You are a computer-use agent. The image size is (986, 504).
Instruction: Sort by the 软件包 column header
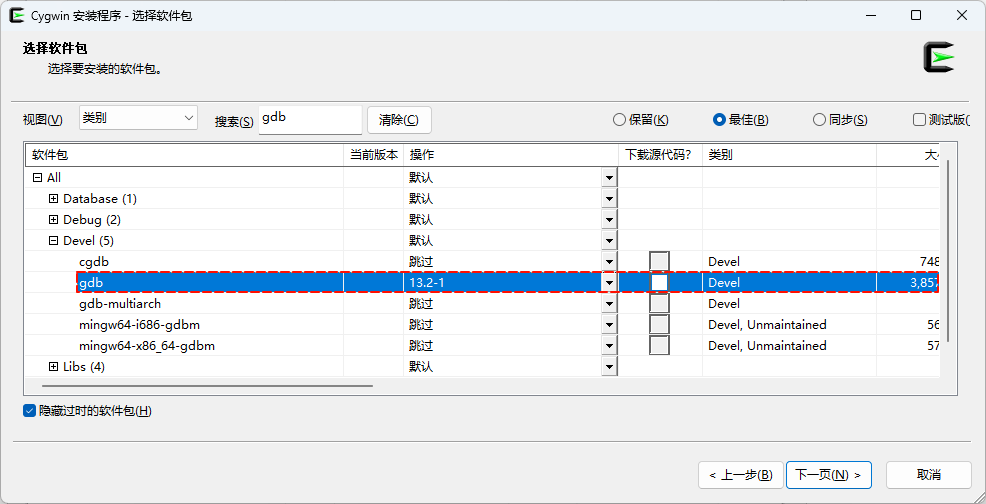click(x=184, y=155)
